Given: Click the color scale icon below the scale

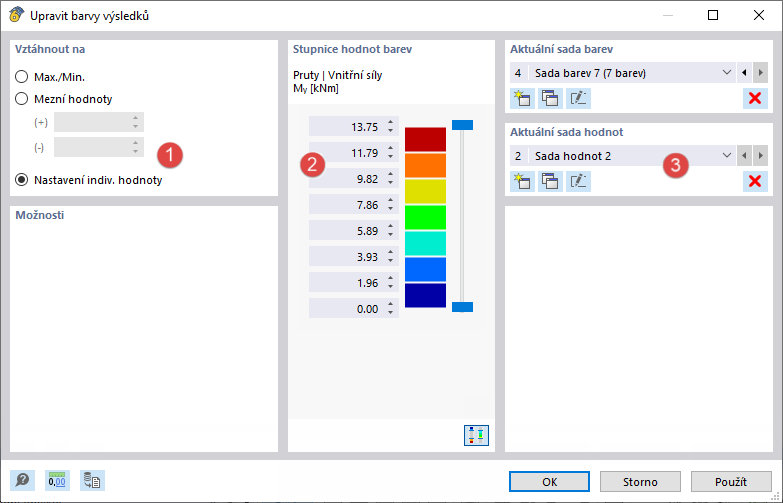Looking at the screenshot, I should click(x=476, y=435).
